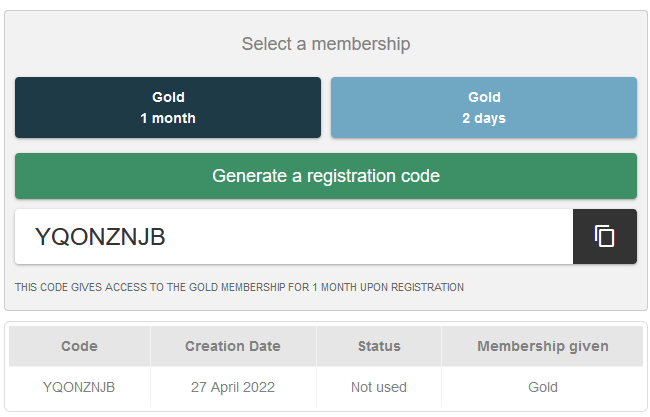Generate a registration code
Image resolution: width=650 pixels, height=417 pixels.
click(326, 176)
